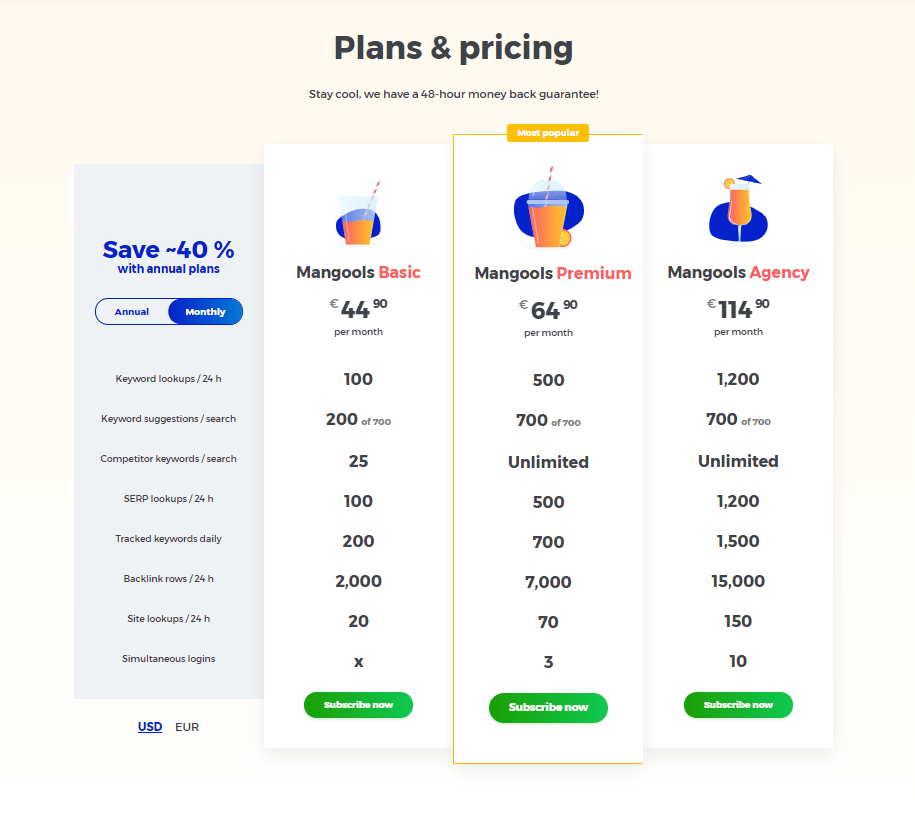Viewport: 915px width, 821px height.
Task: Click the Simultaneous logins row label
Action: pos(169,659)
